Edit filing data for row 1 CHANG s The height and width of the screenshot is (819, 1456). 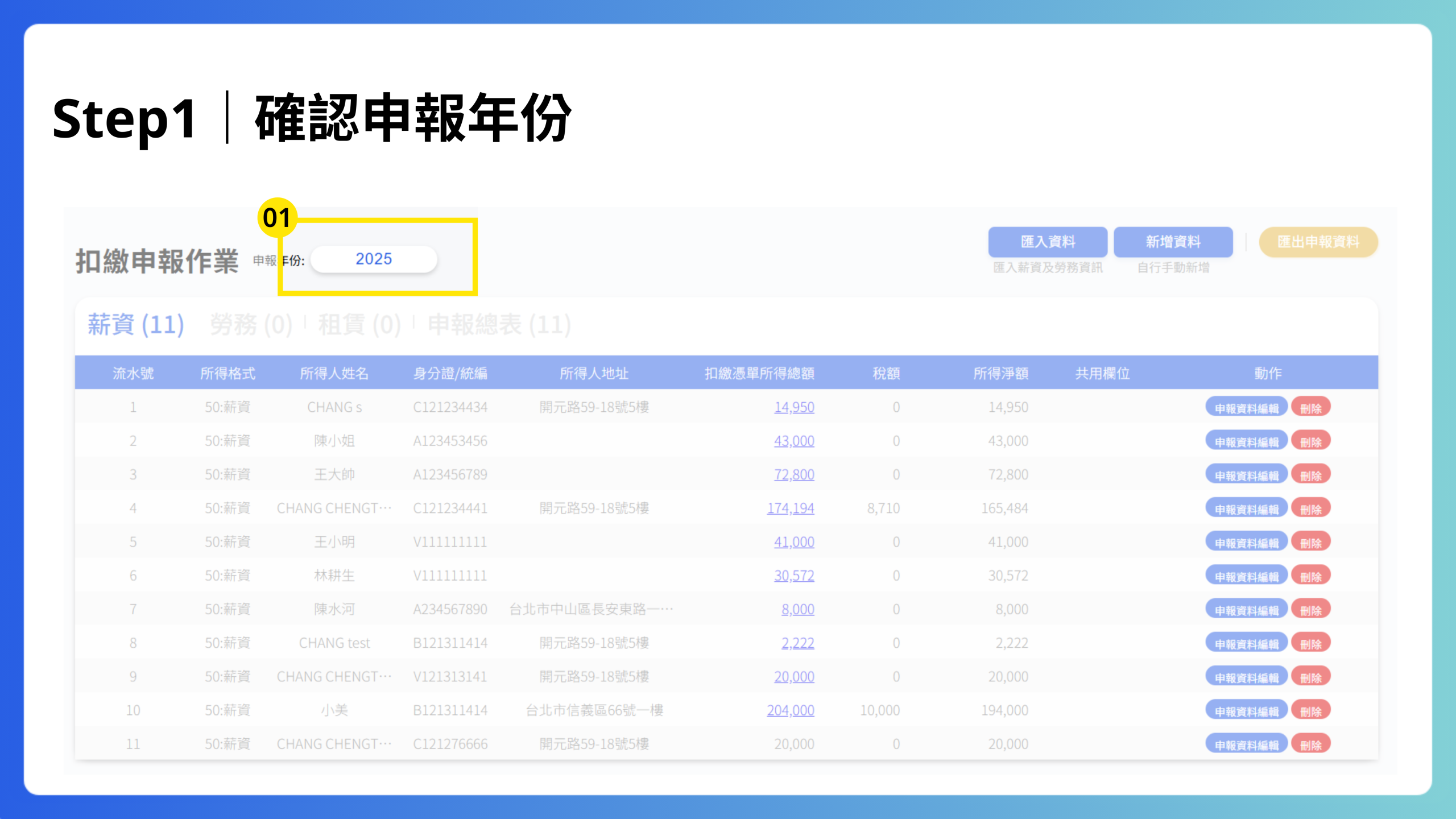coord(1246,408)
